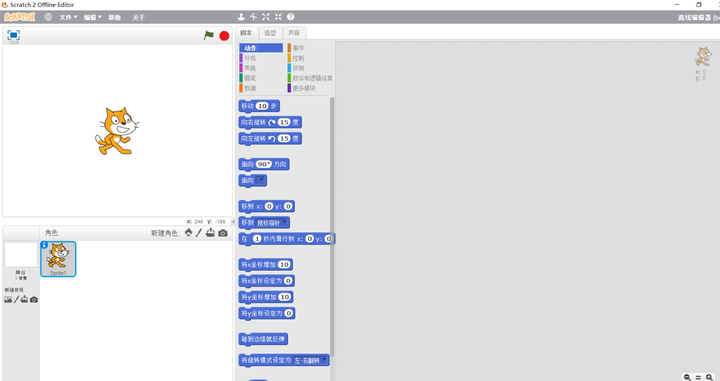
Task: Reset scripts area zoom
Action: pos(698,377)
